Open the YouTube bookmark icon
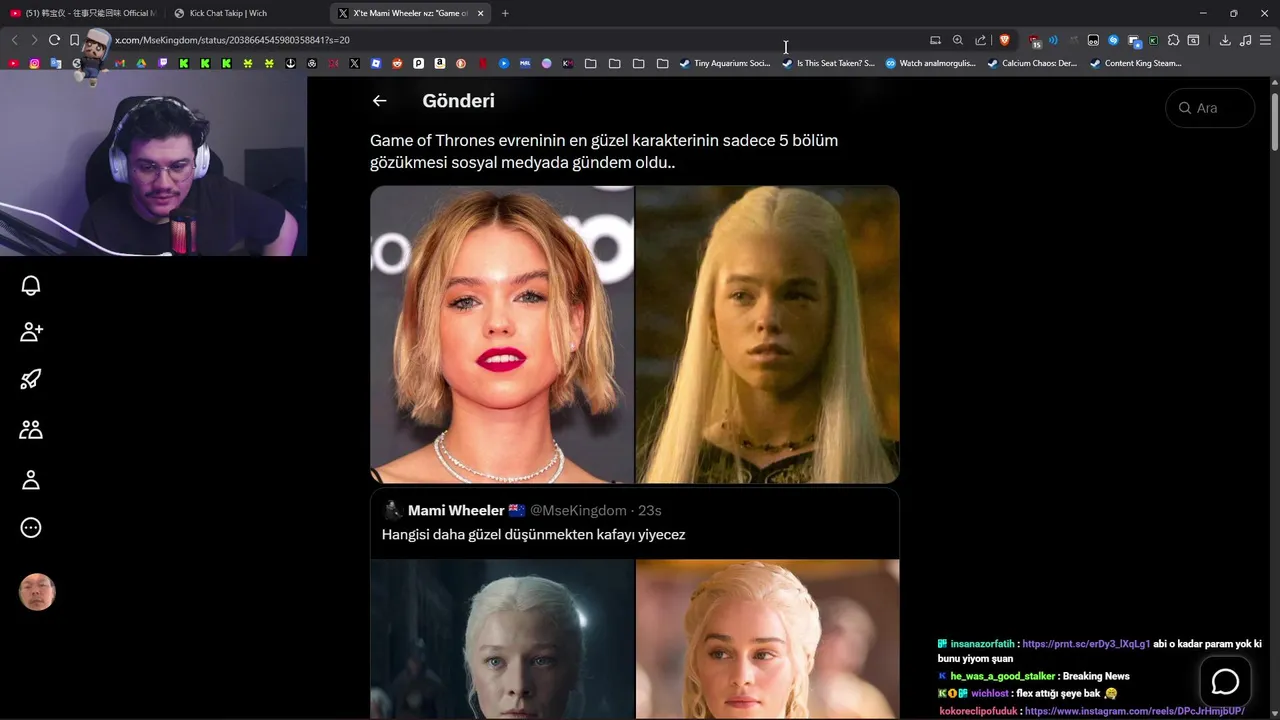 point(13,63)
